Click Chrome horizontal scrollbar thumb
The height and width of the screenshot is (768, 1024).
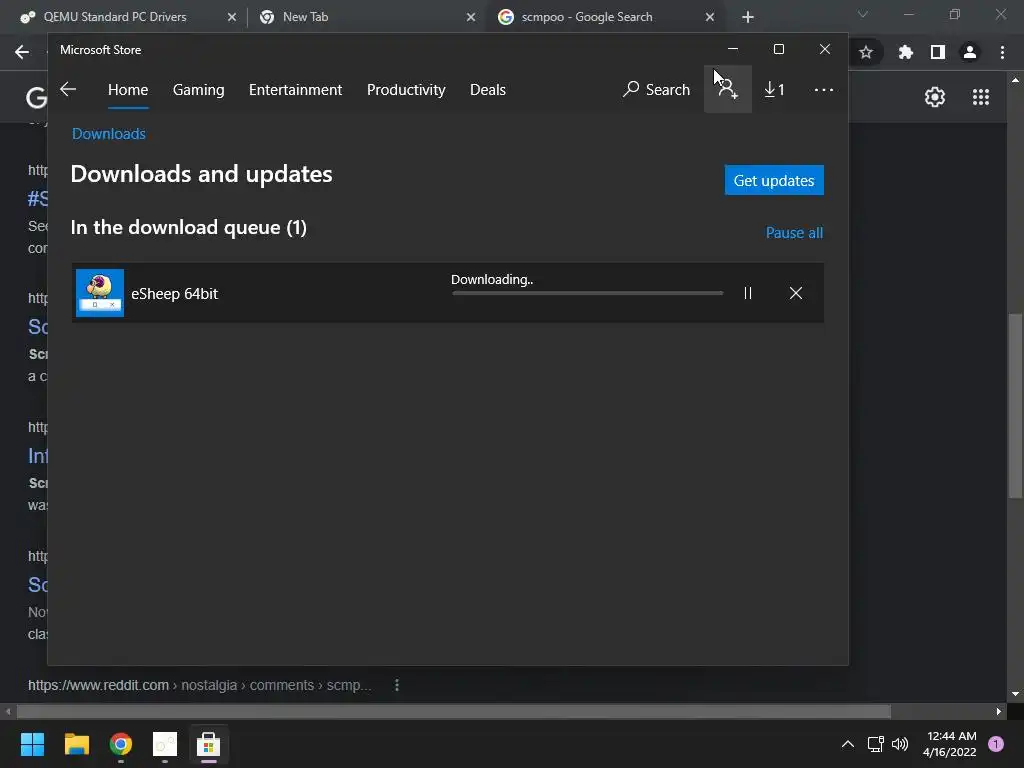[454, 711]
